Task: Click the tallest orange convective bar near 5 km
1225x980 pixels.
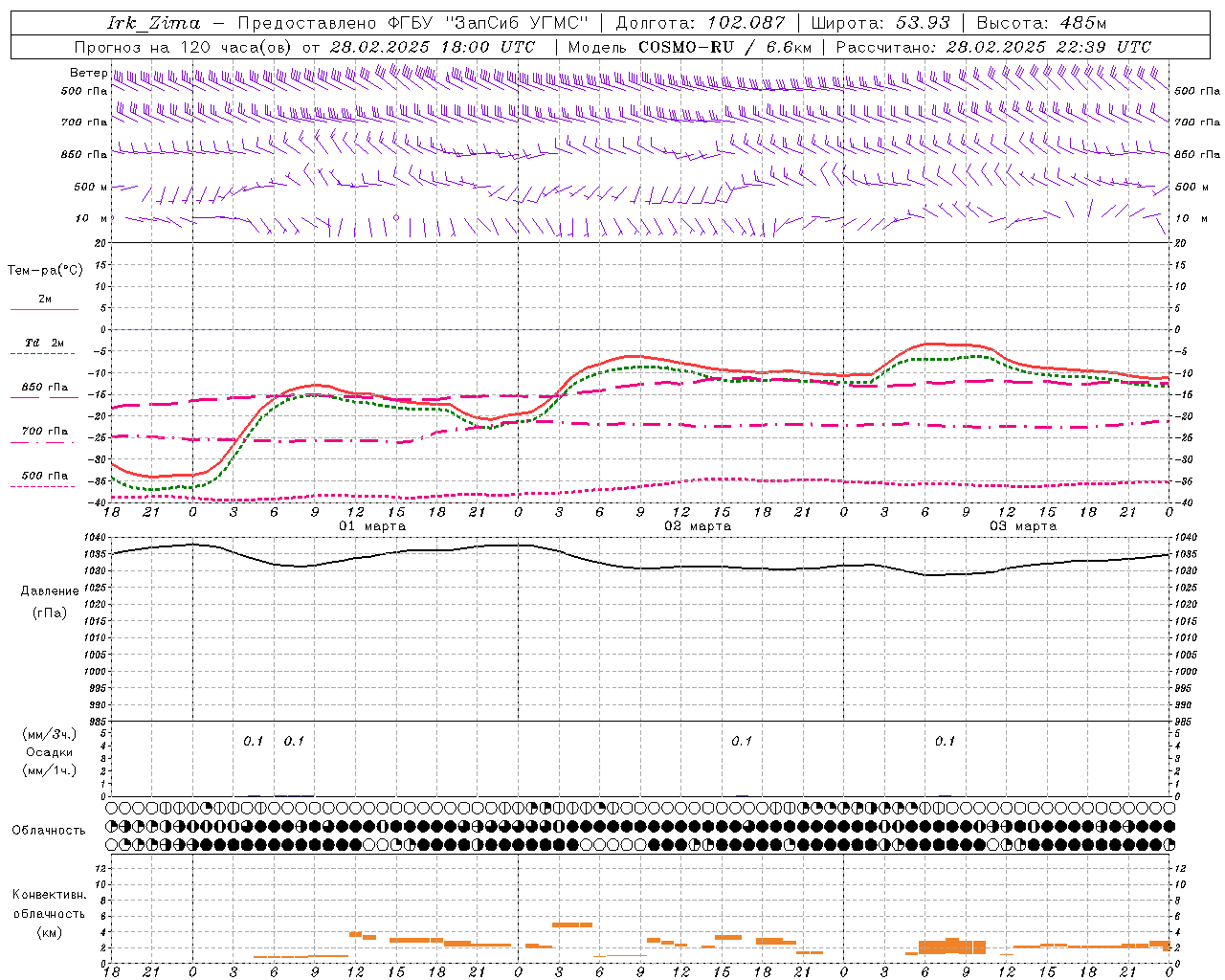Action: tap(572, 924)
